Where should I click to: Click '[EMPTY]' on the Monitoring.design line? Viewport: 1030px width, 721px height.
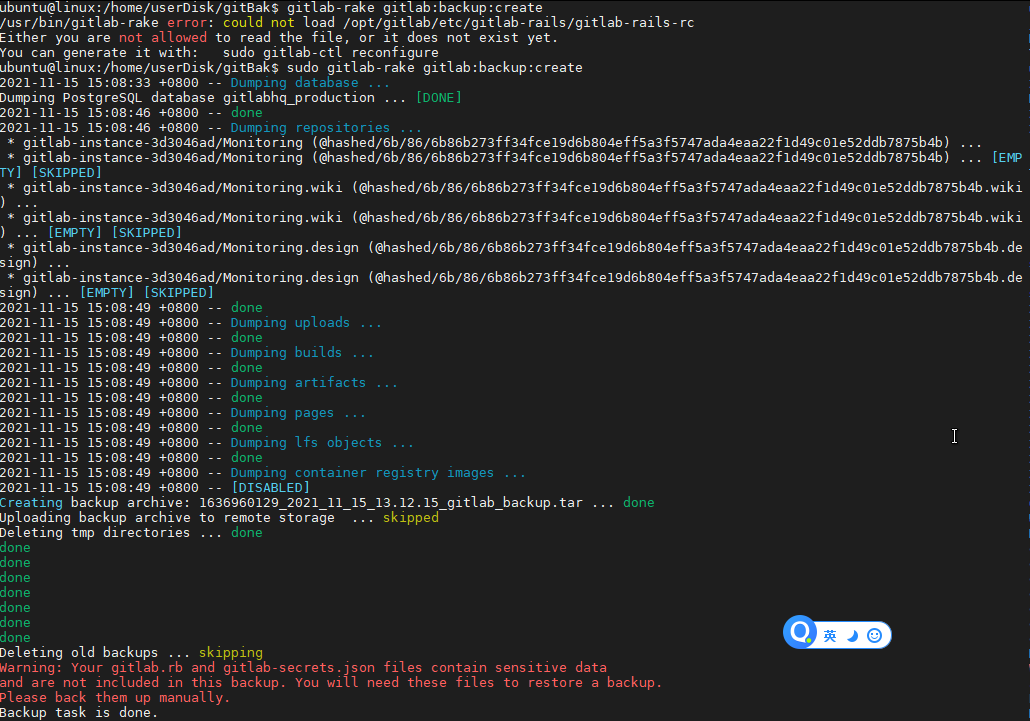click(x=106, y=293)
